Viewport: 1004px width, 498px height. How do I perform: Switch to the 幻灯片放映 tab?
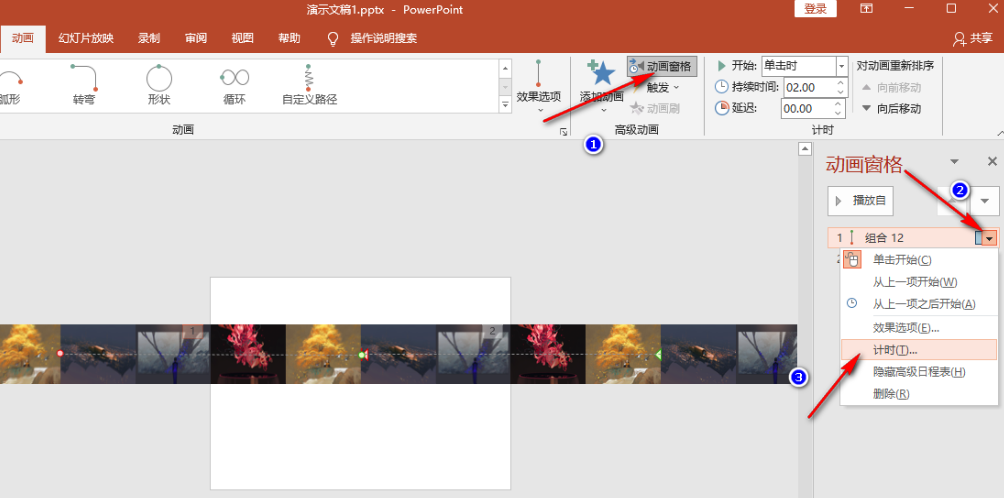(86, 39)
